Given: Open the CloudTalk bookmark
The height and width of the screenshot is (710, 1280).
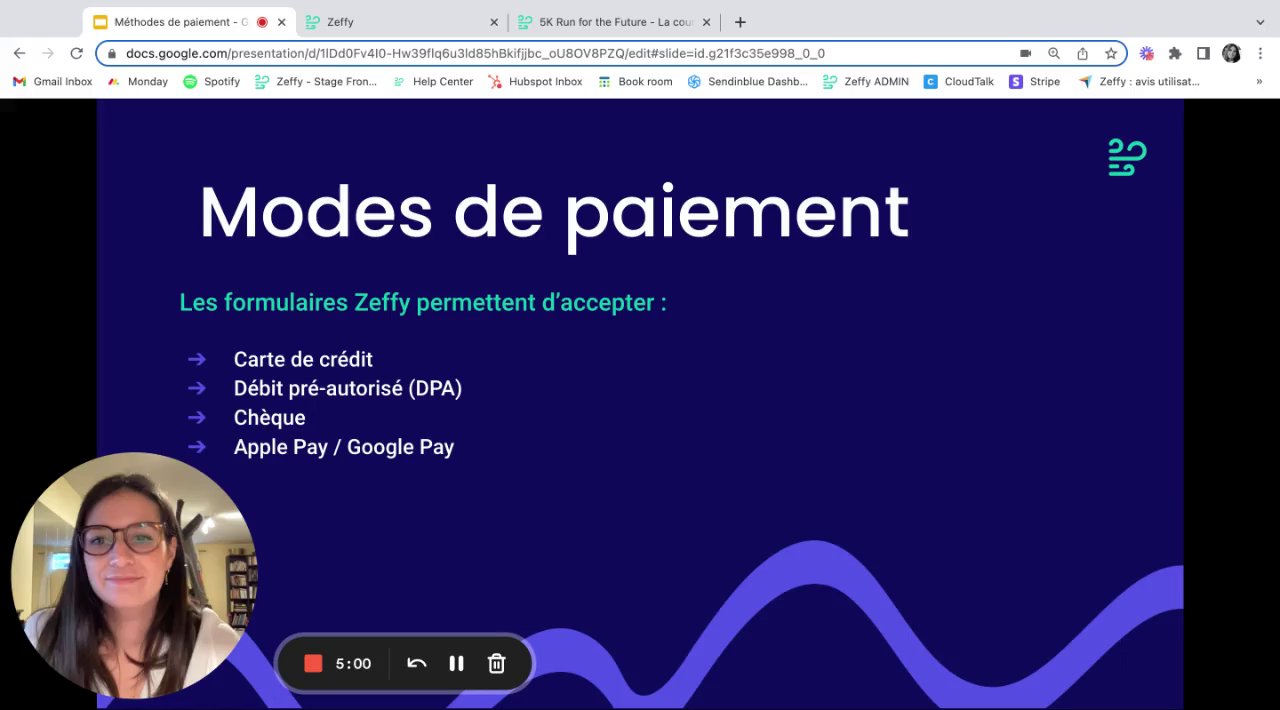Looking at the screenshot, I should coord(959,82).
